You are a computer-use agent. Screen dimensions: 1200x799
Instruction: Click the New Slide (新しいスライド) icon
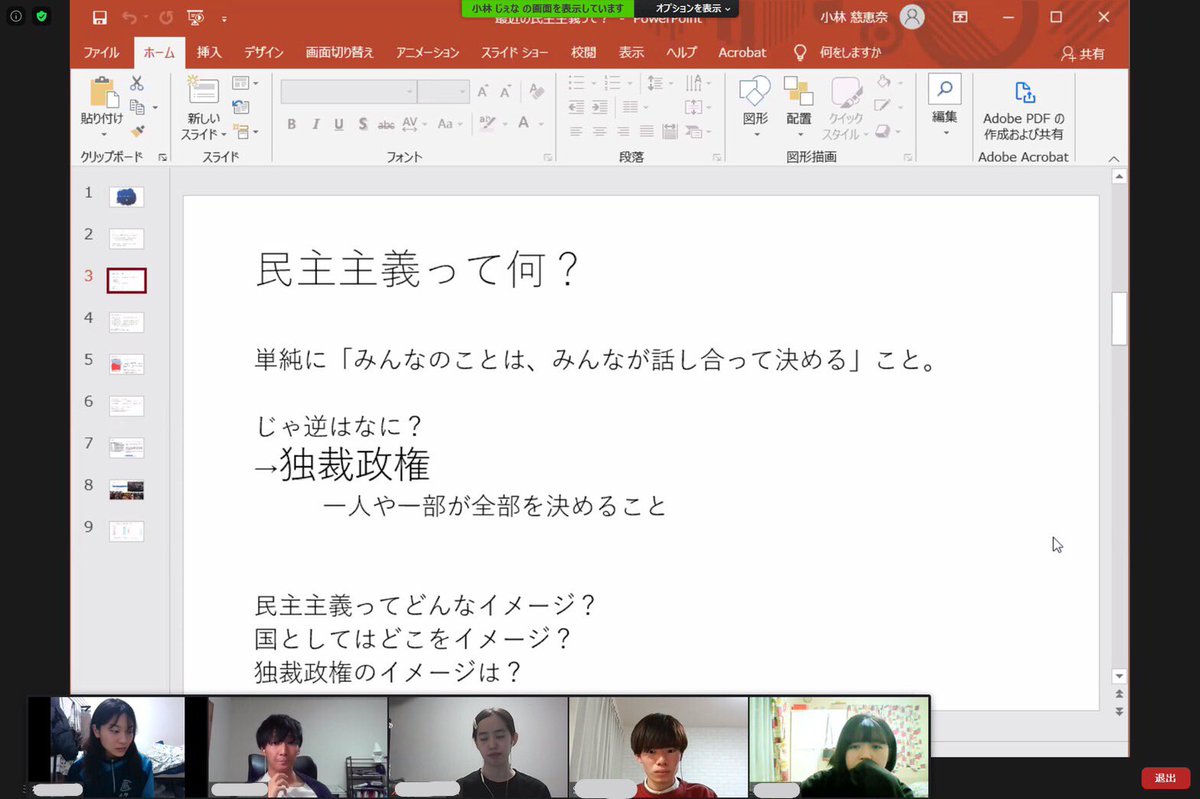[x=203, y=91]
